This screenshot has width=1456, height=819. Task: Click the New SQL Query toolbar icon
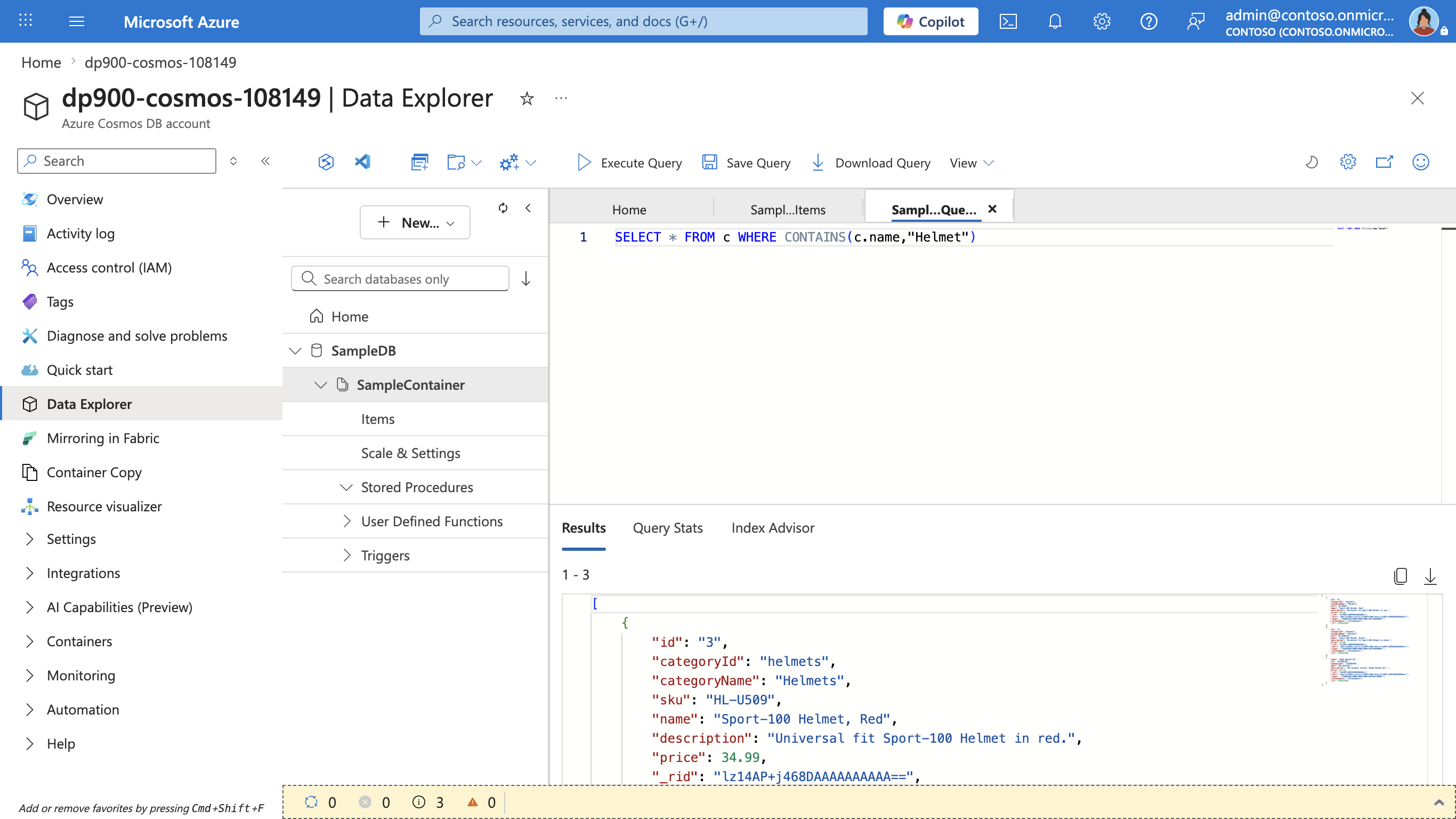(x=419, y=162)
